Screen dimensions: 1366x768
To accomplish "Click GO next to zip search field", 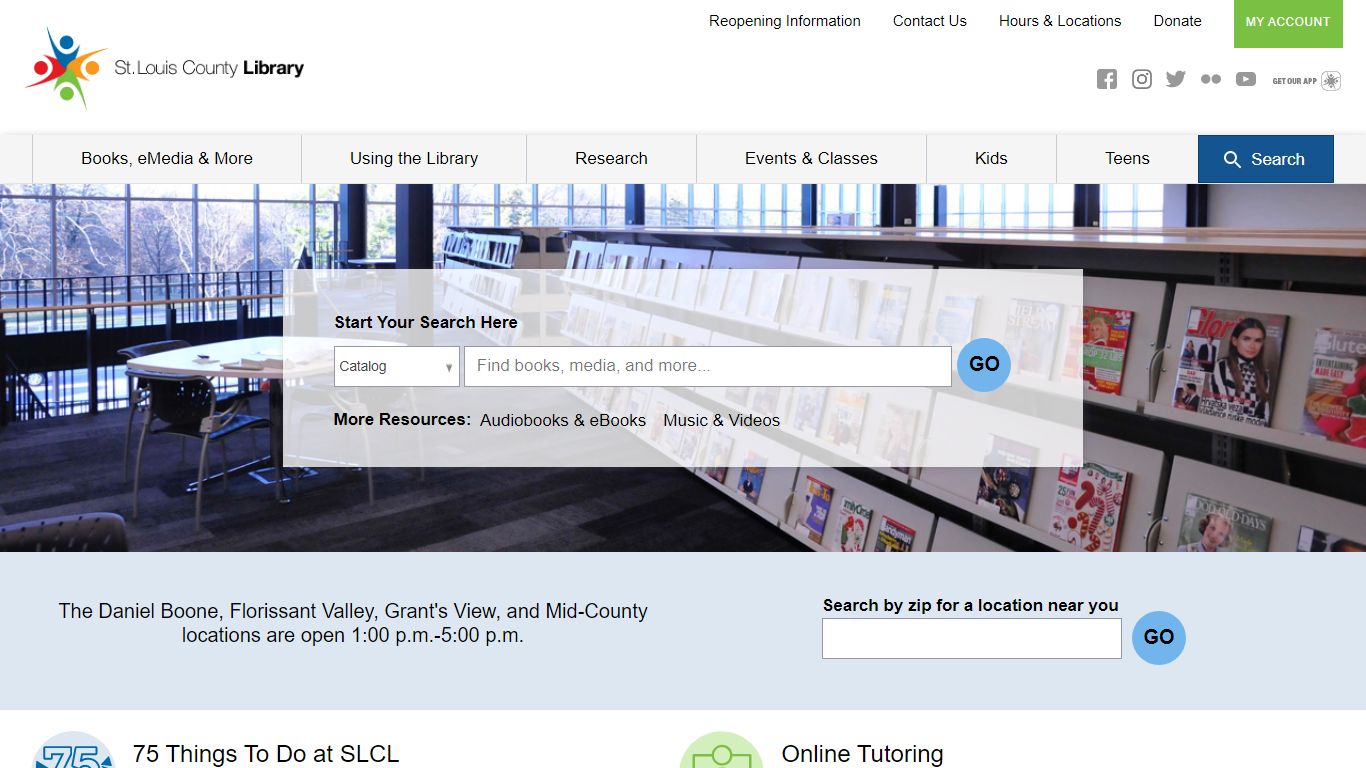I will pos(1159,638).
